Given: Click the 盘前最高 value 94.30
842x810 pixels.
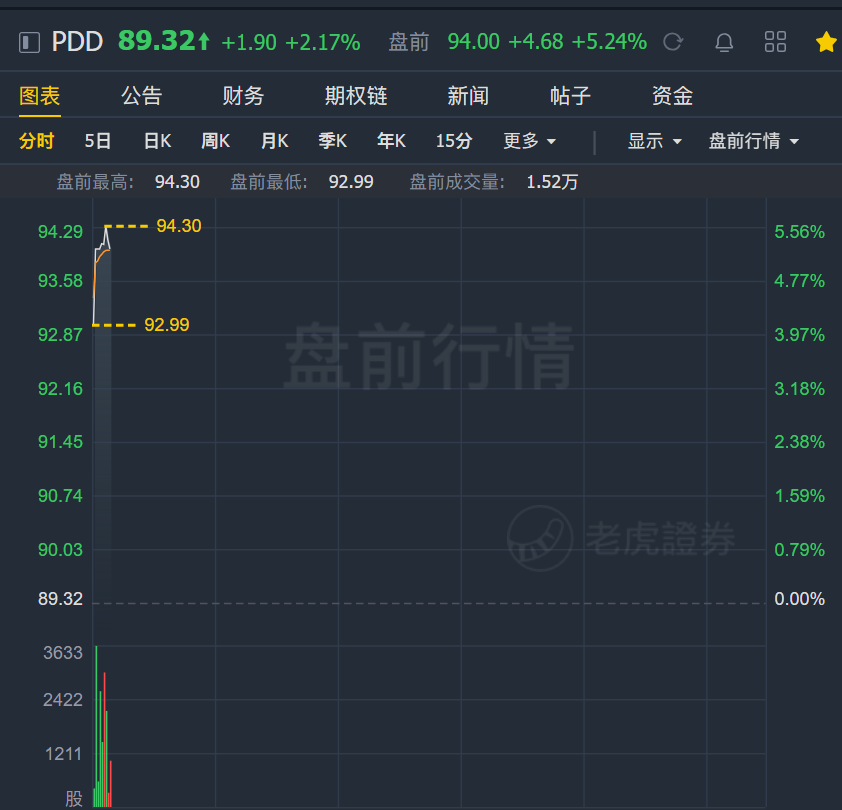Looking at the screenshot, I should pyautogui.click(x=177, y=182).
